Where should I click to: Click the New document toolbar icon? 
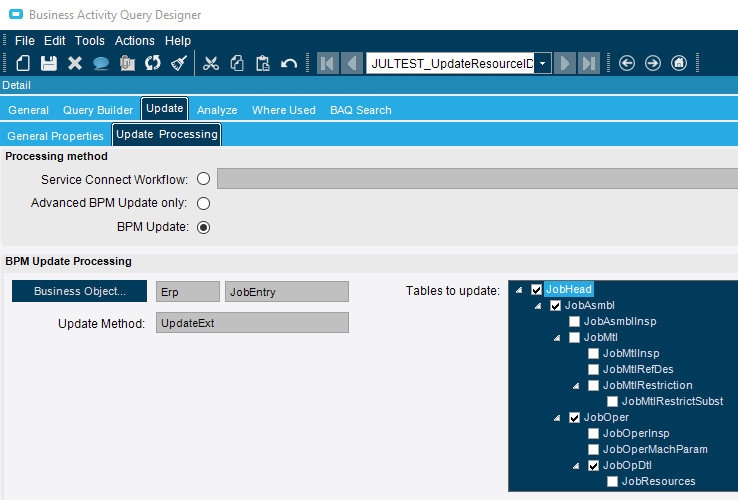(23, 63)
